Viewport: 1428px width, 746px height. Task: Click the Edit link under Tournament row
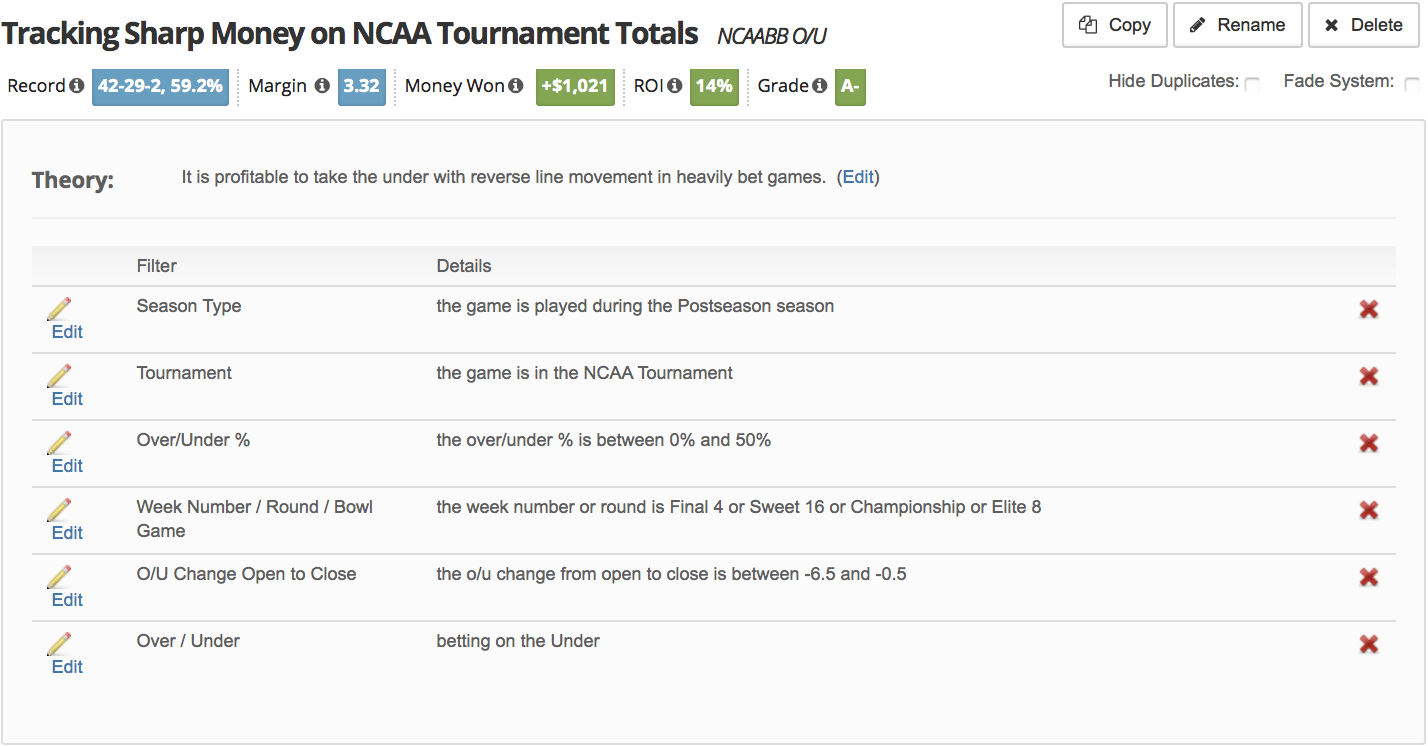point(67,399)
